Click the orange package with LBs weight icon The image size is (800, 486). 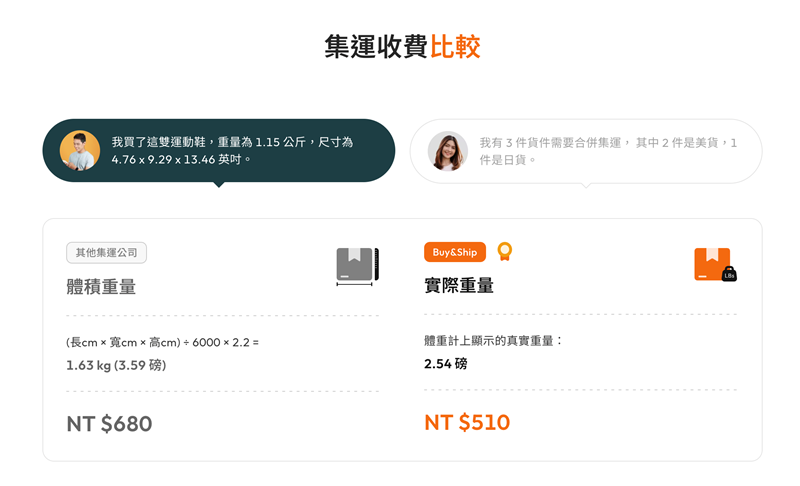tap(715, 265)
